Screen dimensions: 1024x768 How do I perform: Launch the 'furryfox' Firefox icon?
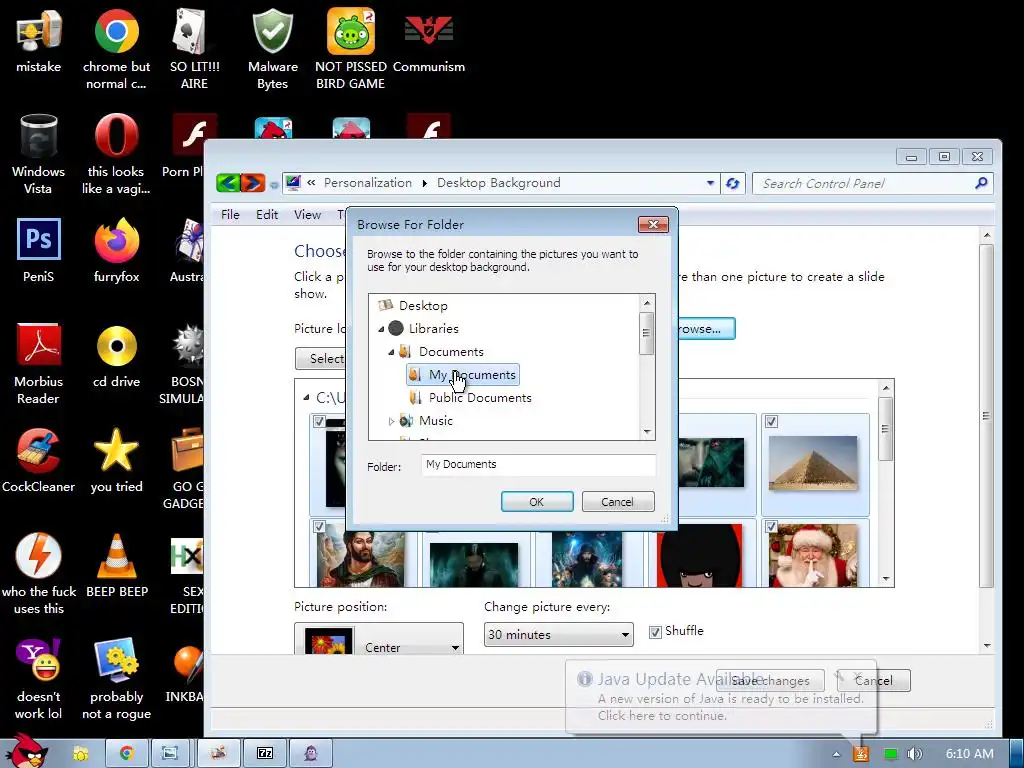click(x=116, y=250)
